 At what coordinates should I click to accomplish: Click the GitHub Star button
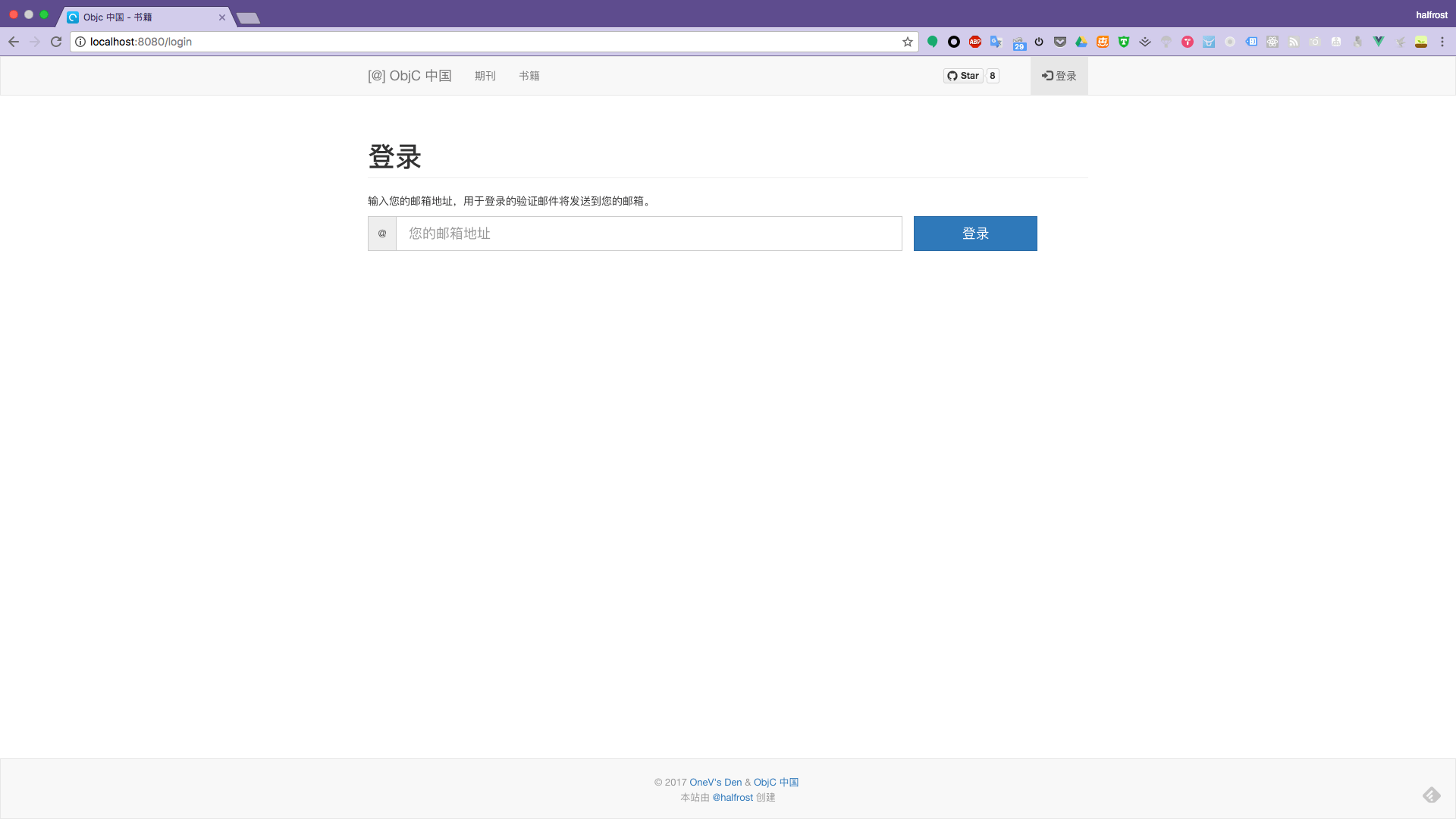coord(963,76)
